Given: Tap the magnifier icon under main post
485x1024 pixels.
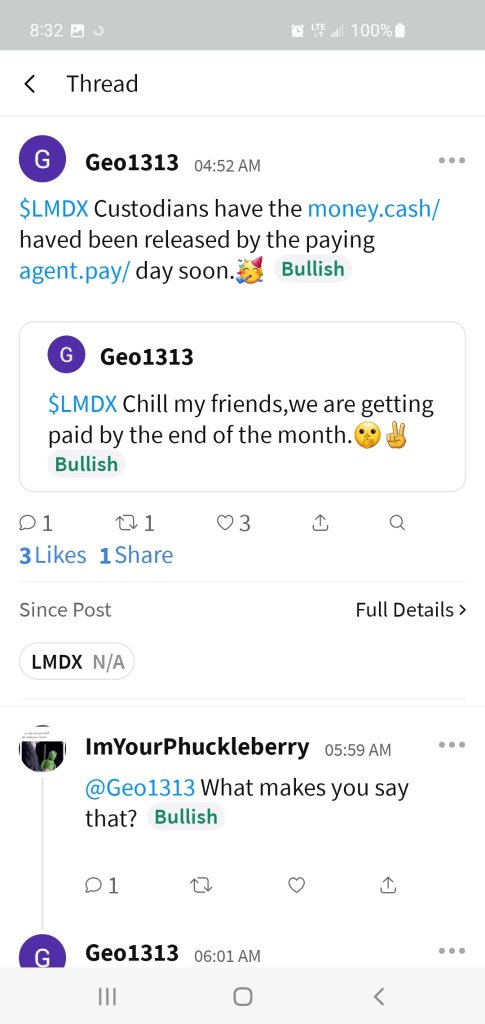Looking at the screenshot, I should 397,523.
